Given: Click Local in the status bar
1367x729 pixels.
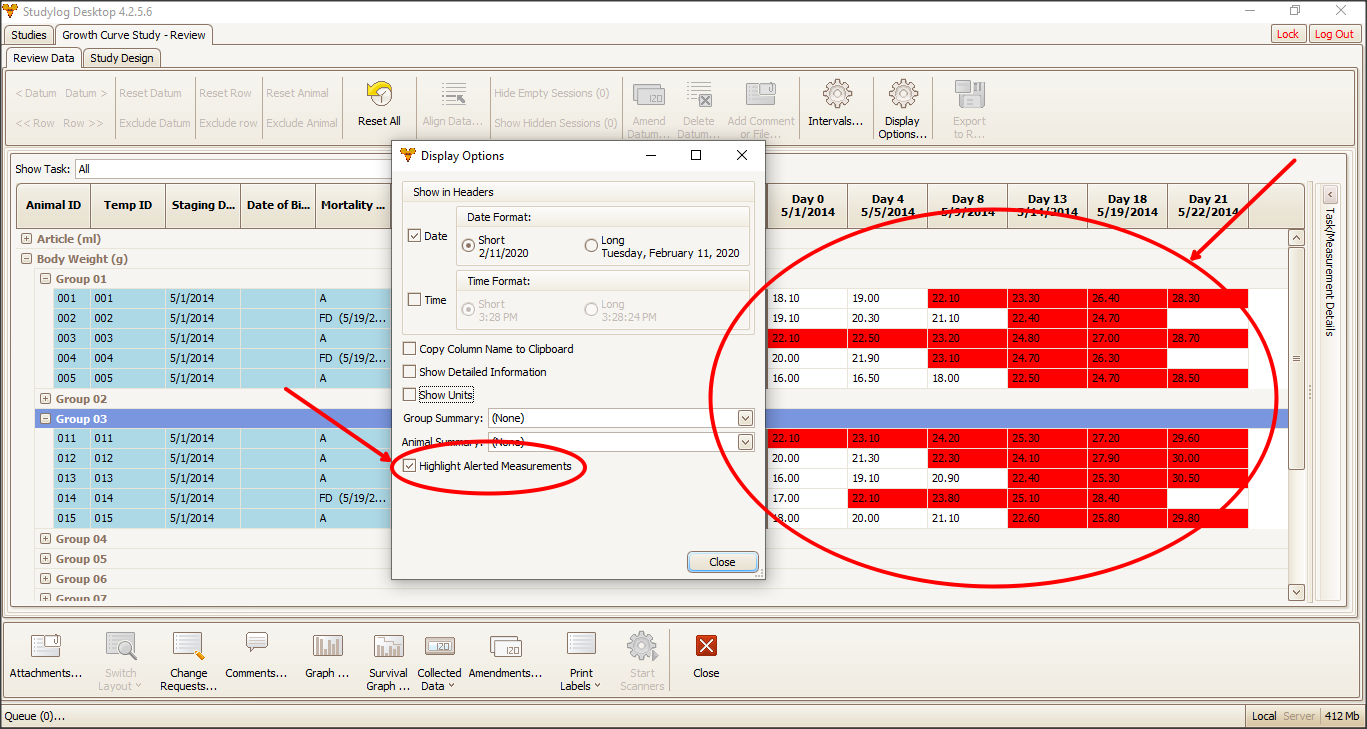Looking at the screenshot, I should [1264, 716].
